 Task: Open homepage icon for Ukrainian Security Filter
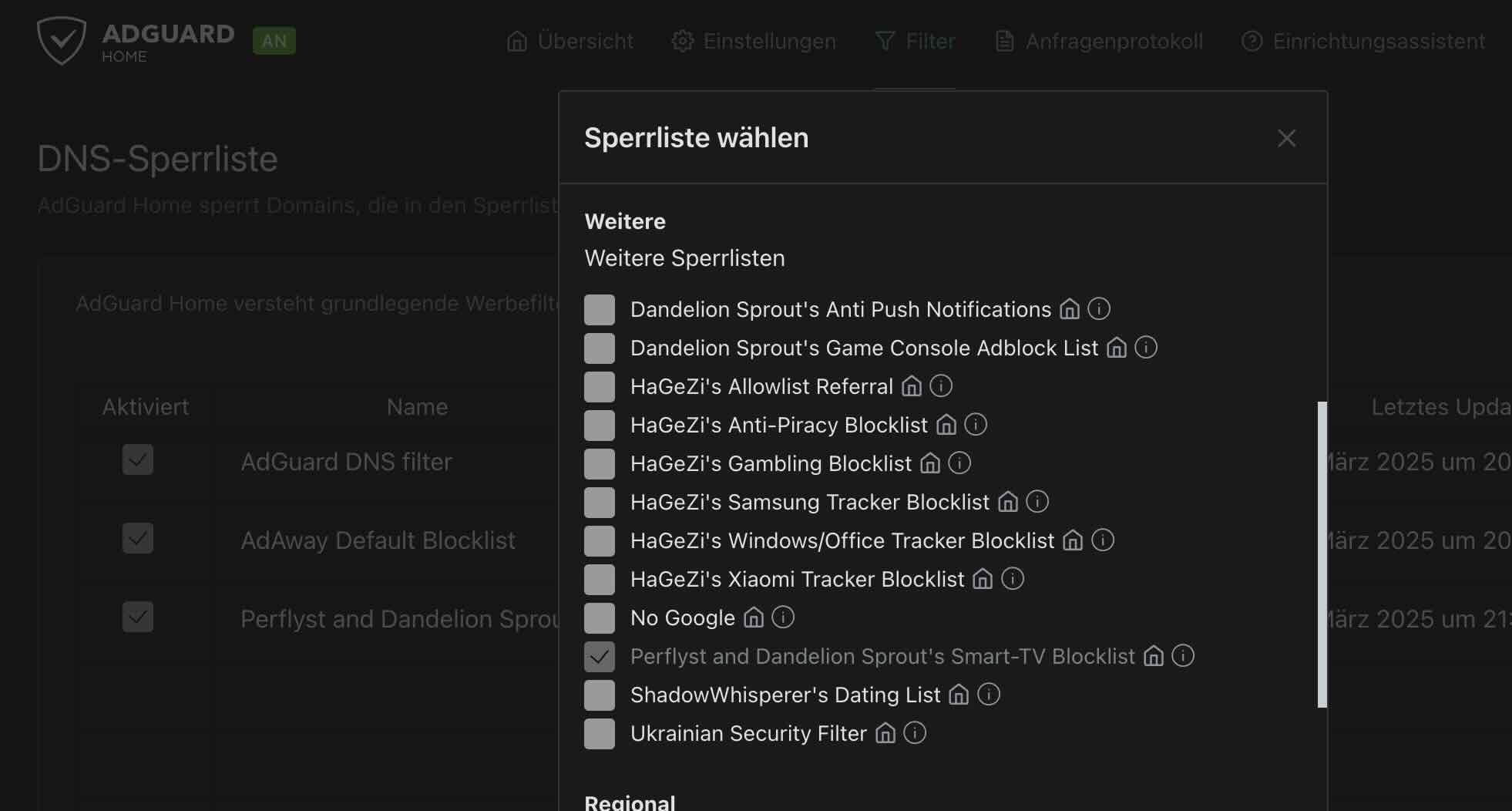click(x=885, y=733)
